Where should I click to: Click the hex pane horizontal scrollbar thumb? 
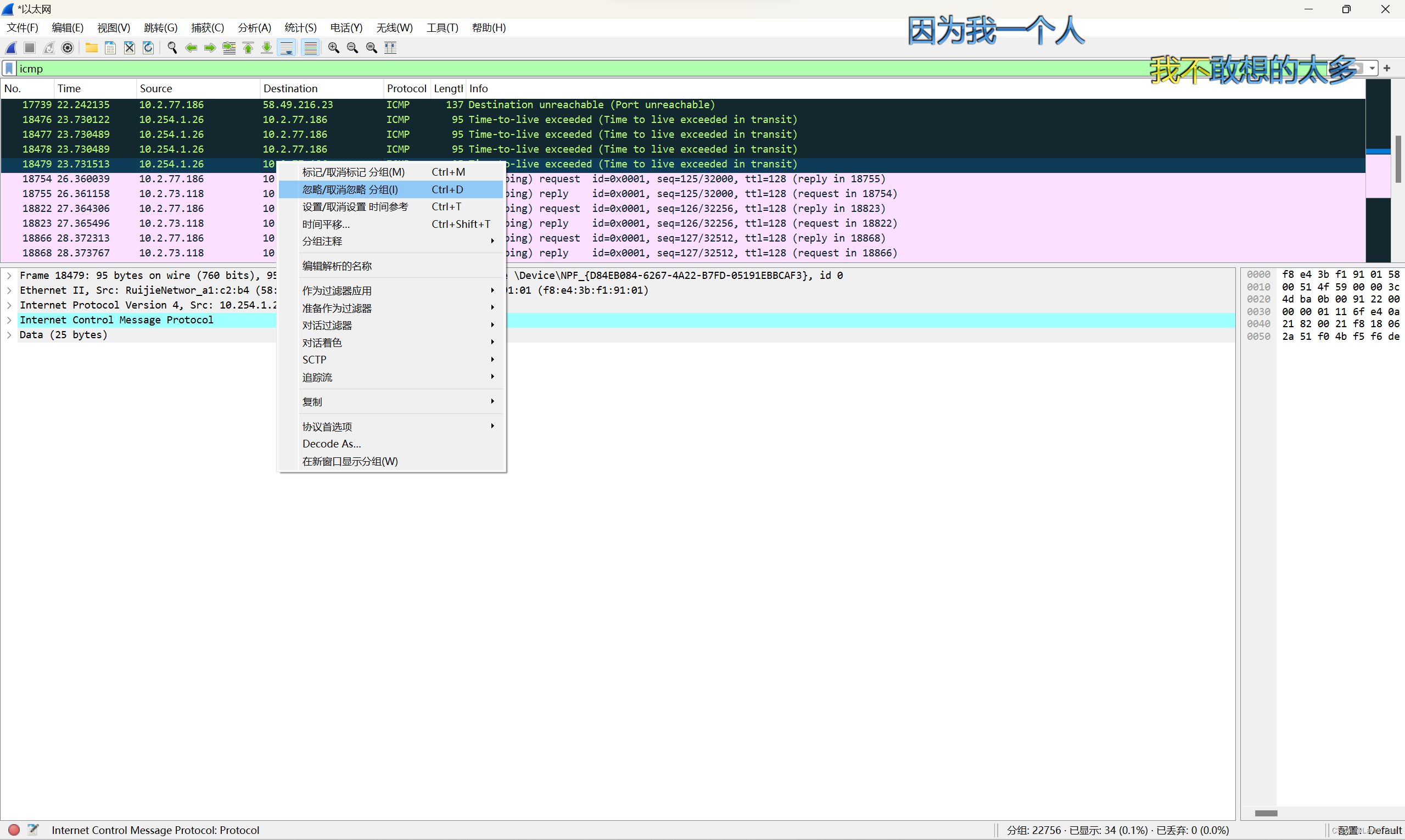tap(1266, 814)
